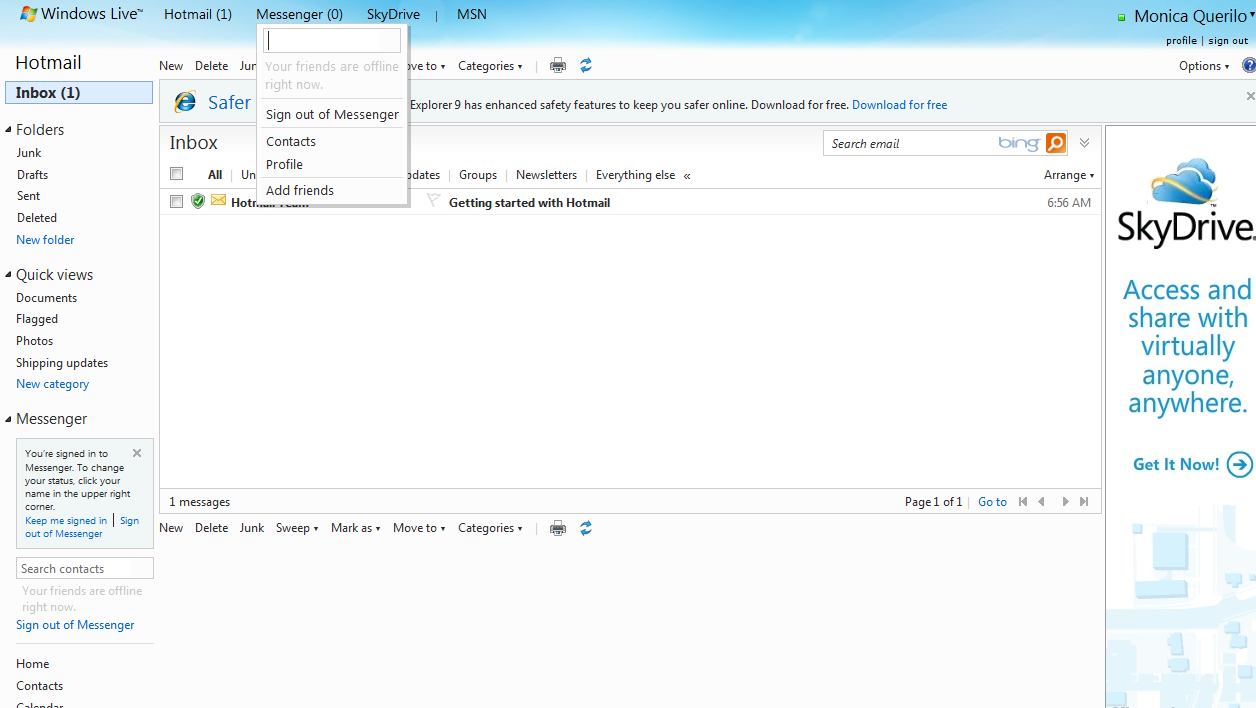Check the select-all messages checkbox

click(176, 172)
